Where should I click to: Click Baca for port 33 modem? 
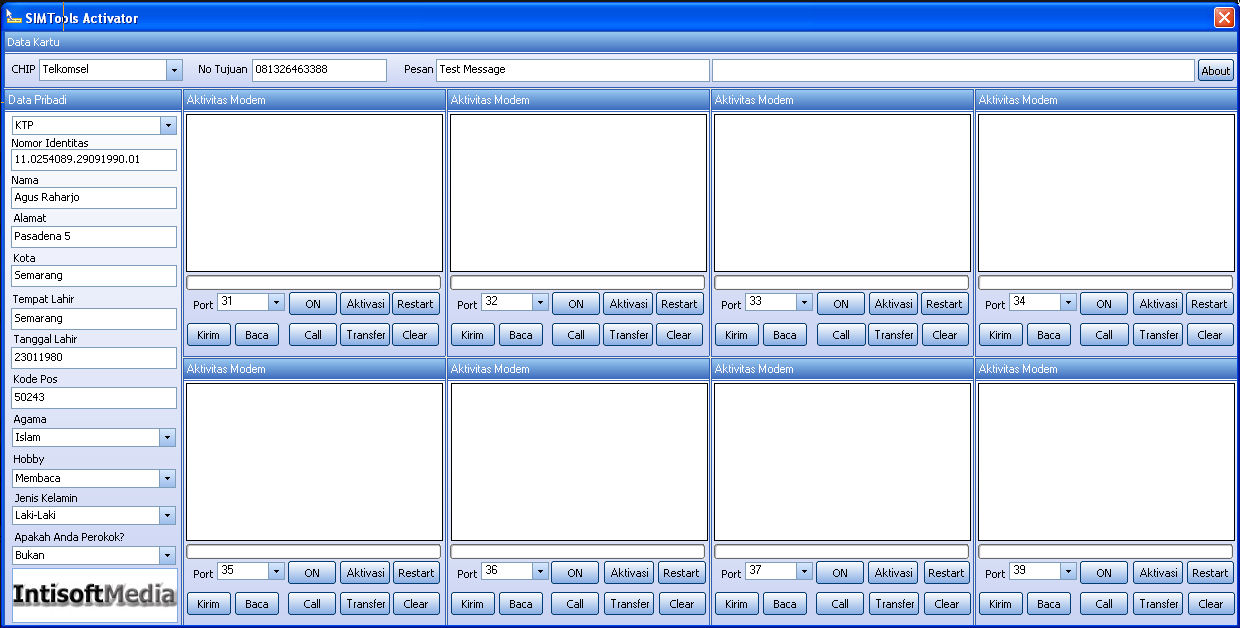coord(785,335)
